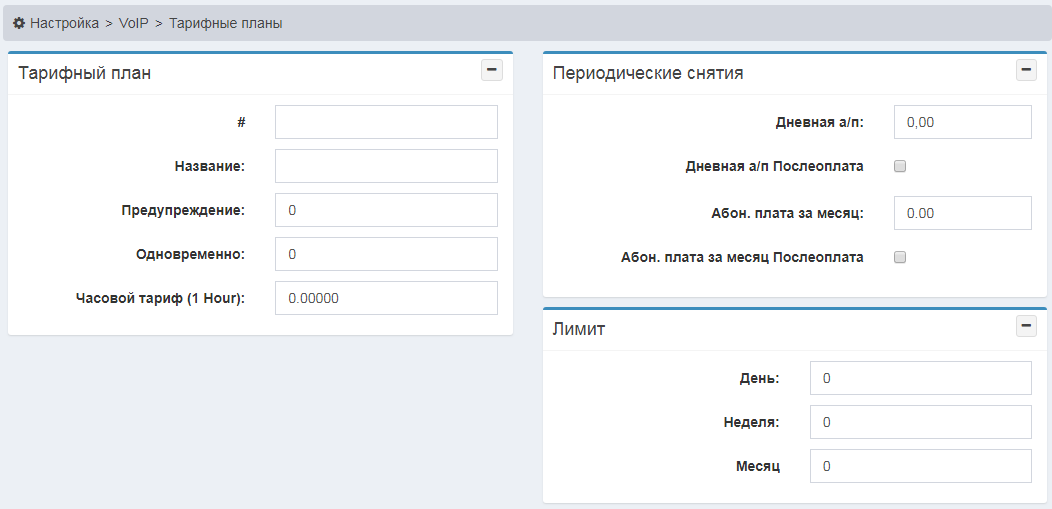Viewport: 1052px width, 509px height.
Task: Click the Дневная а/п amount field
Action: [x=962, y=122]
